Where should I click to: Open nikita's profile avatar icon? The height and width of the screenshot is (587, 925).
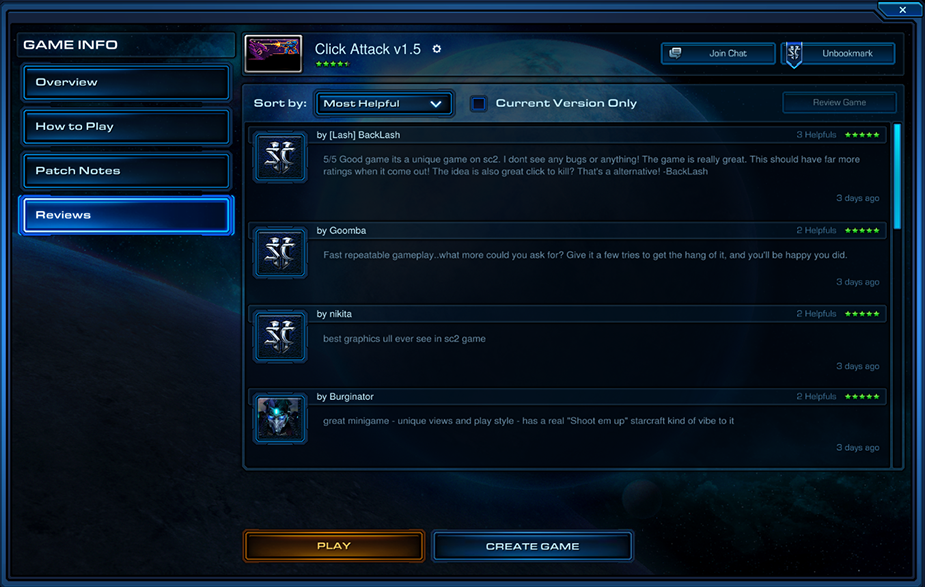[280, 336]
